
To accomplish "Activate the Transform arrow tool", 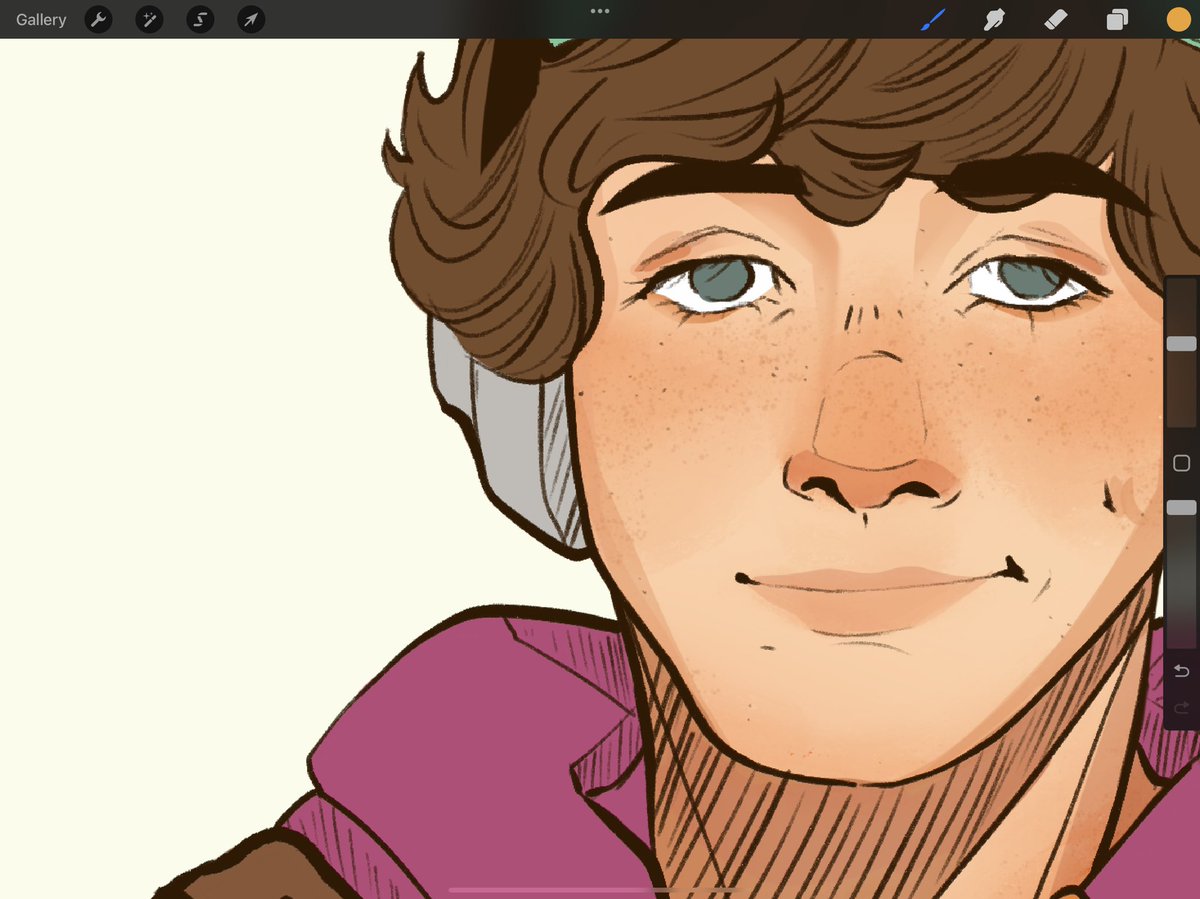I will click(251, 19).
